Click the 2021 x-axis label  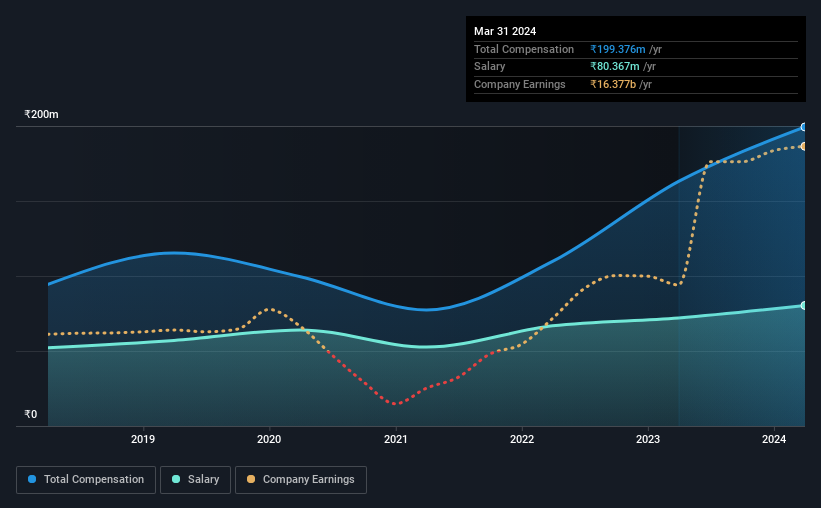click(396, 439)
